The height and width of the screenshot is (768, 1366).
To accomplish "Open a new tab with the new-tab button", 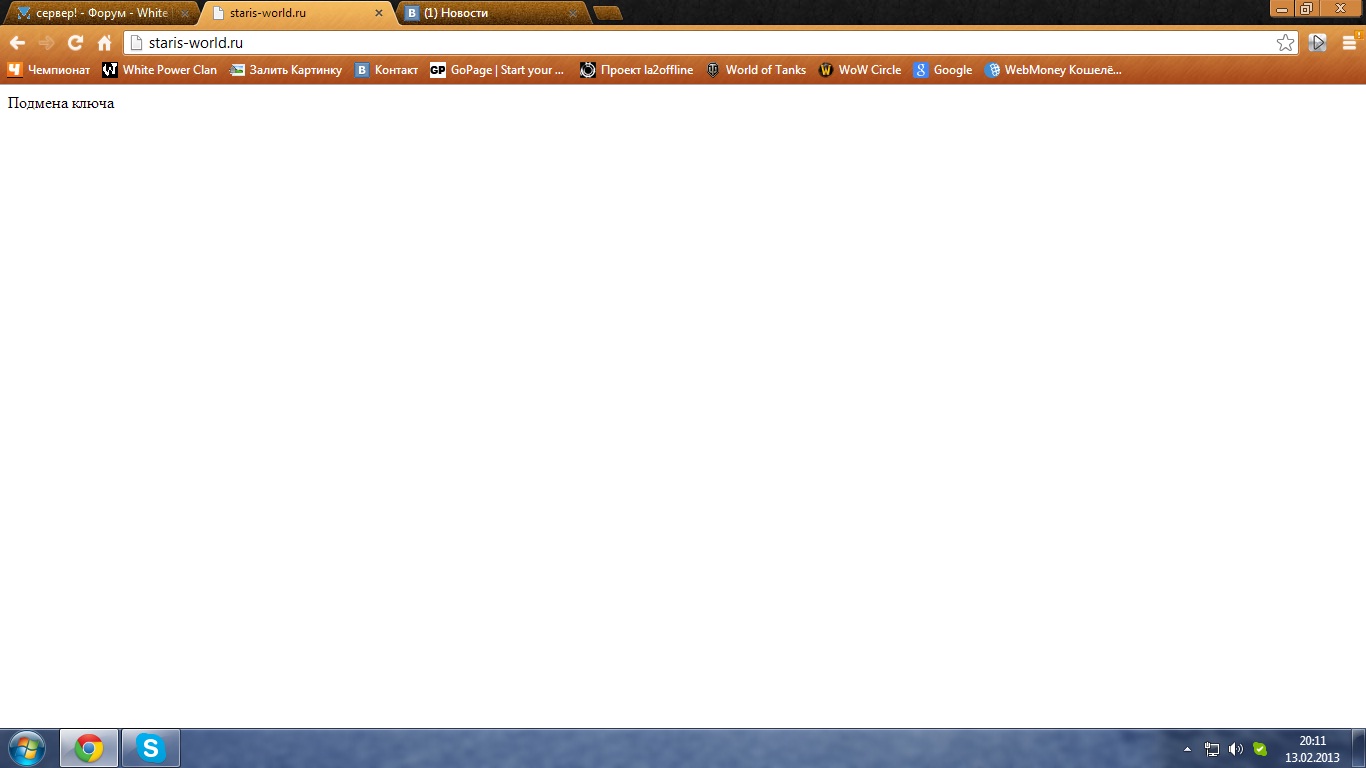I will (x=608, y=13).
